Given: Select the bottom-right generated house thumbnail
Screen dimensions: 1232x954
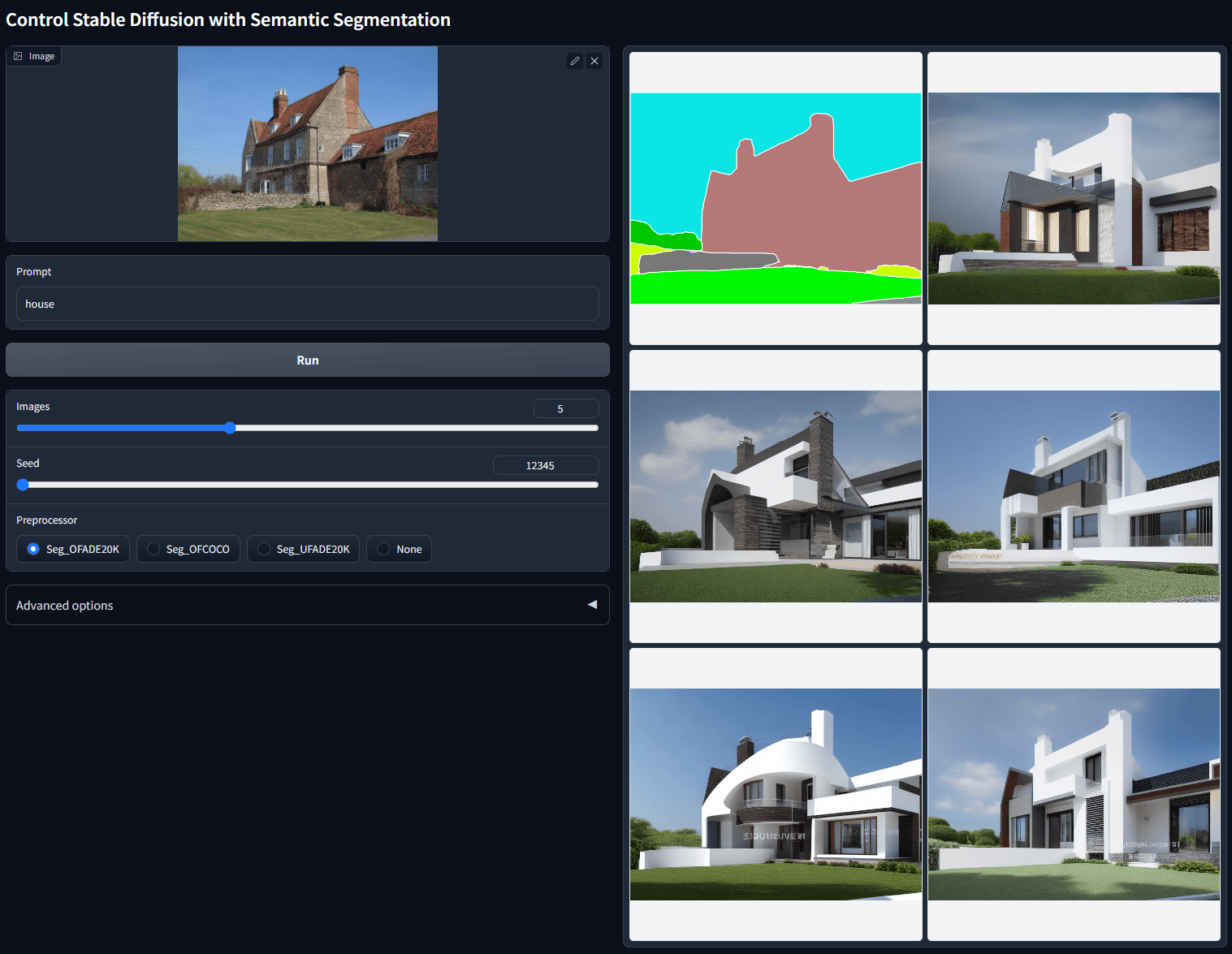Looking at the screenshot, I should [1074, 794].
